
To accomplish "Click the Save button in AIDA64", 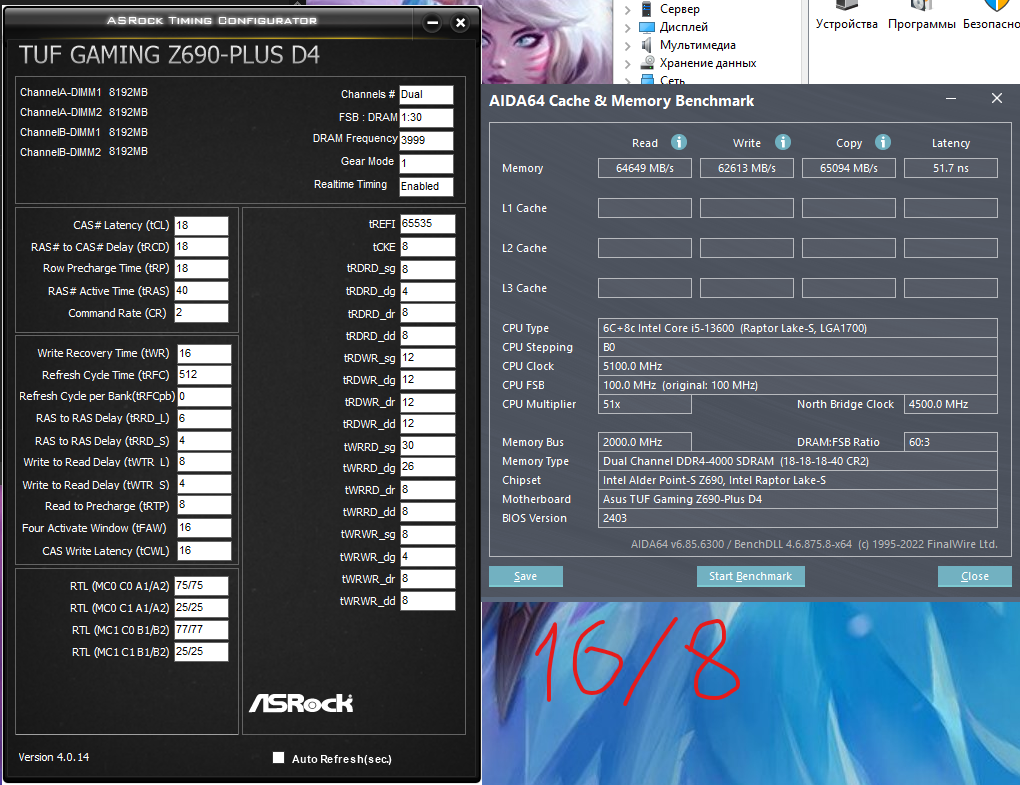I will 526,576.
